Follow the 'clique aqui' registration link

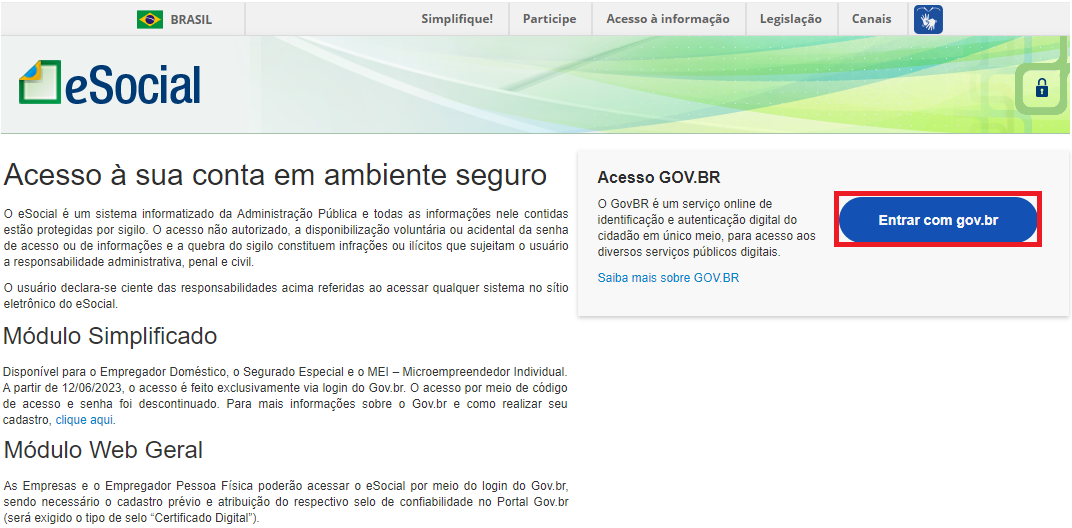click(84, 420)
